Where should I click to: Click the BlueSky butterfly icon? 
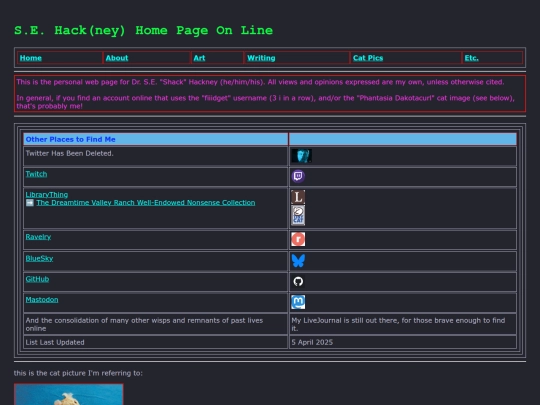(x=298, y=261)
